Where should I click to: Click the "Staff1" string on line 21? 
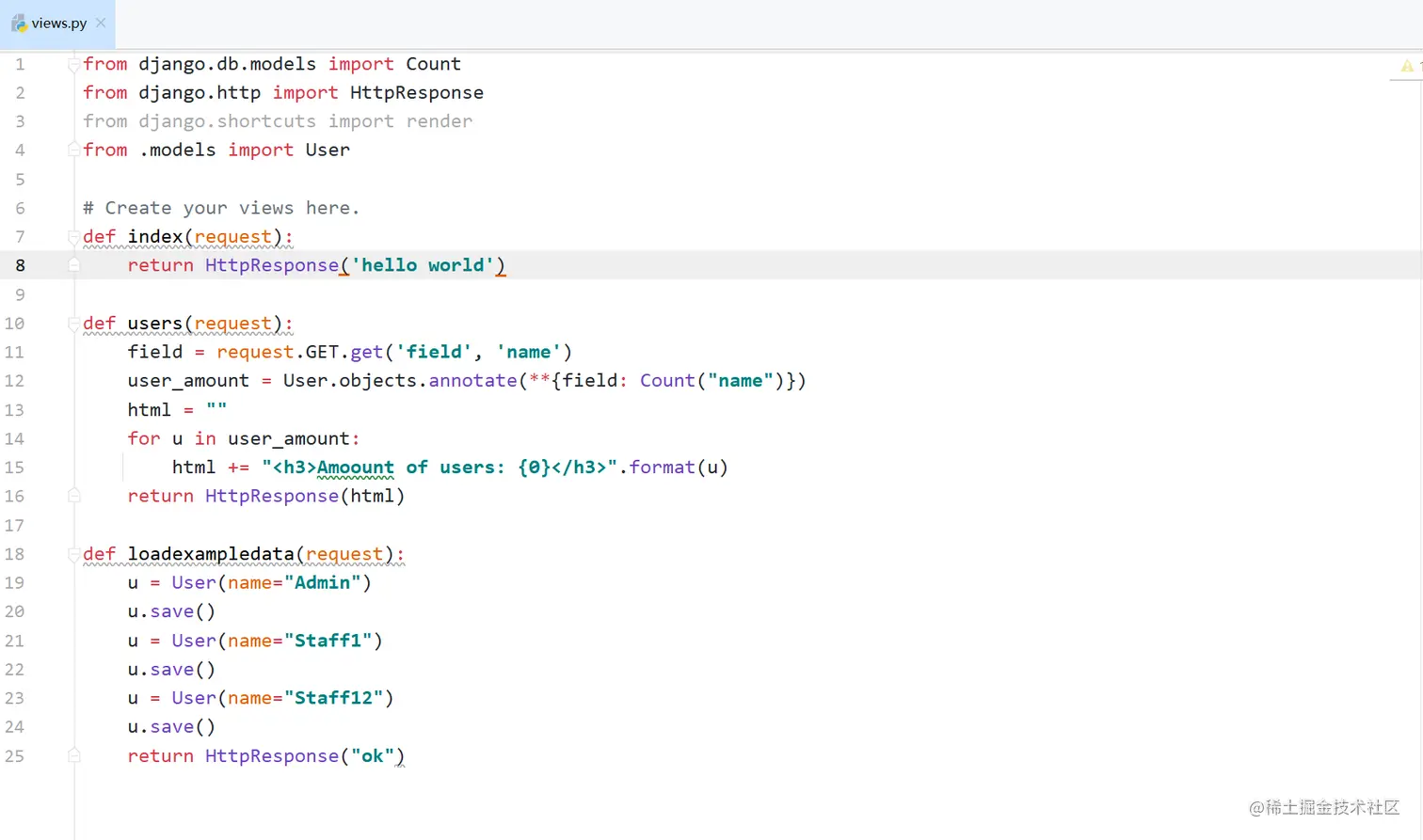pyautogui.click(x=328, y=641)
